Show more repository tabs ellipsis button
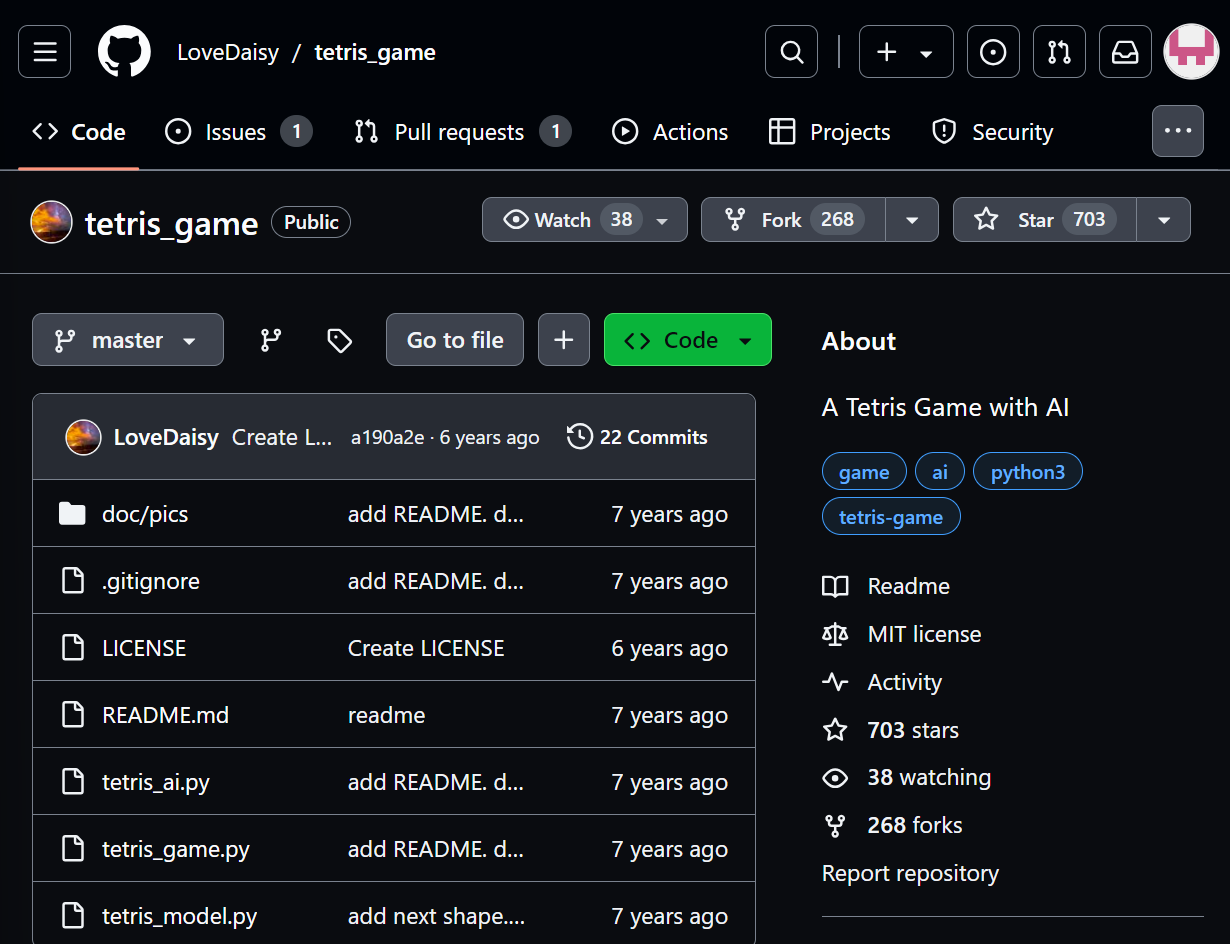 click(1178, 131)
